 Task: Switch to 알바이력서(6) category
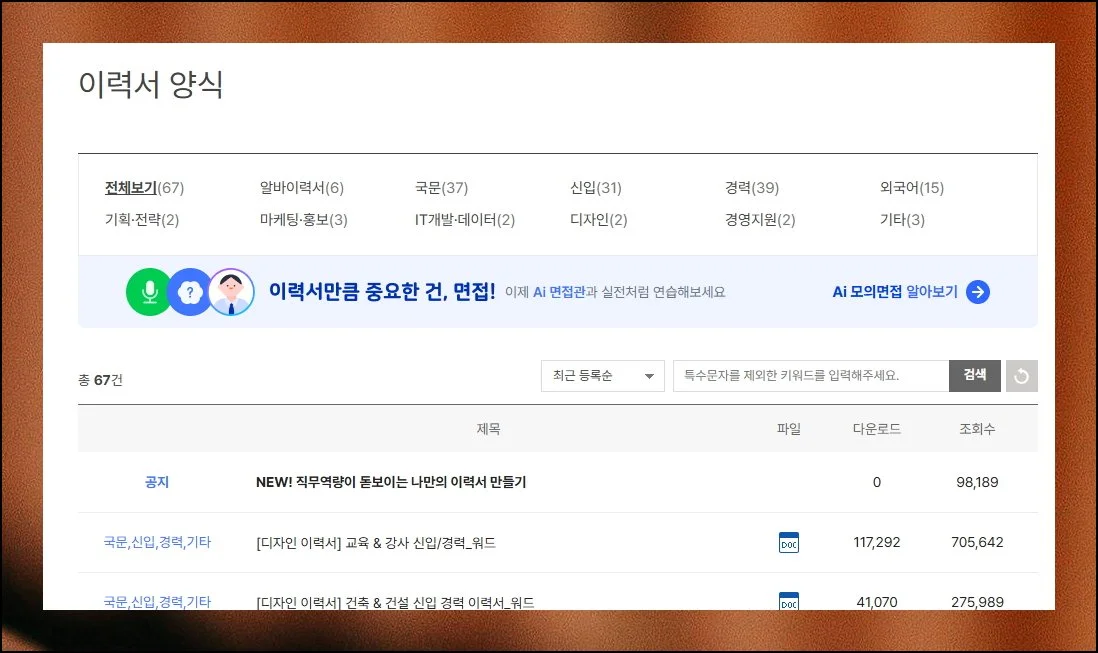tap(301, 188)
